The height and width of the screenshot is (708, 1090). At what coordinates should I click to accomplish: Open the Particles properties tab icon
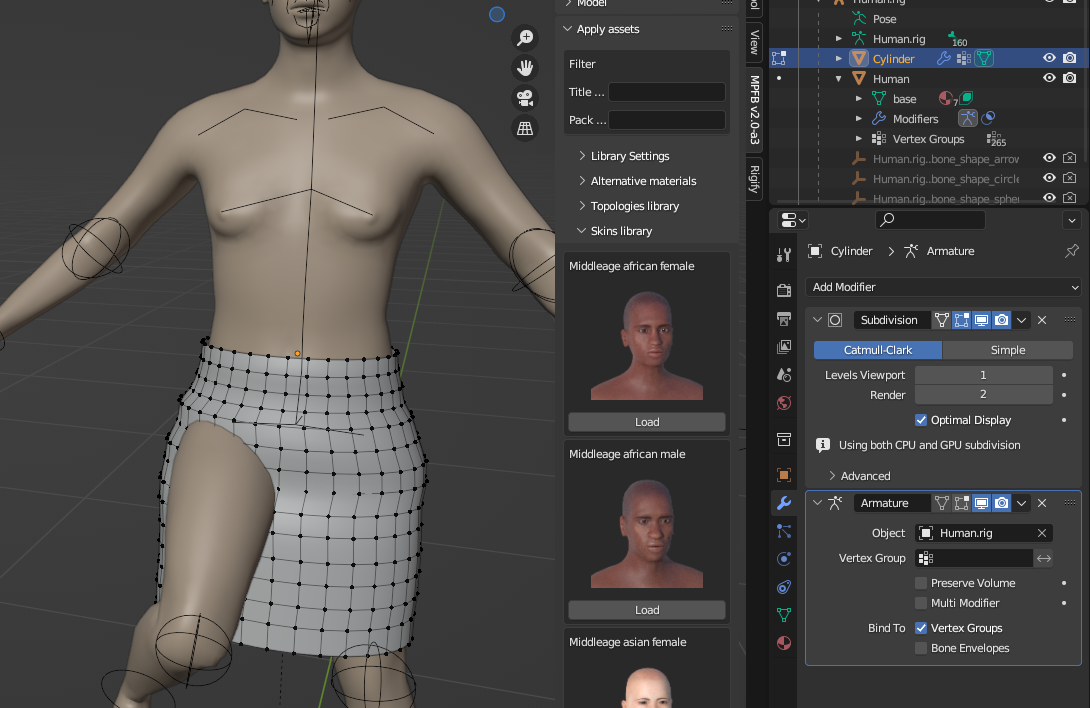pyautogui.click(x=784, y=531)
